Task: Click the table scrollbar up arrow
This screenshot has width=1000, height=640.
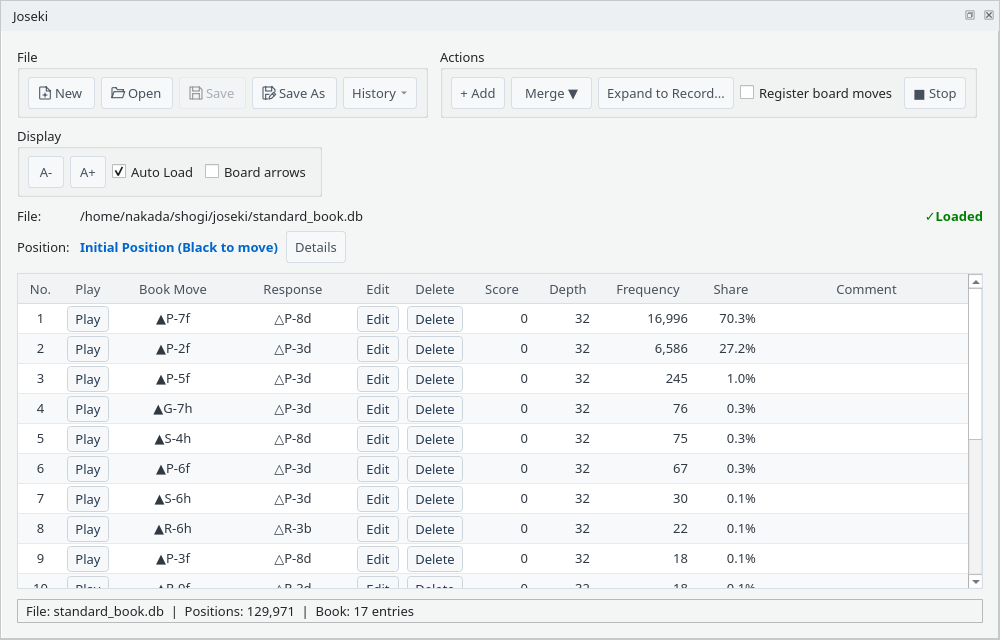Action: 975,281
